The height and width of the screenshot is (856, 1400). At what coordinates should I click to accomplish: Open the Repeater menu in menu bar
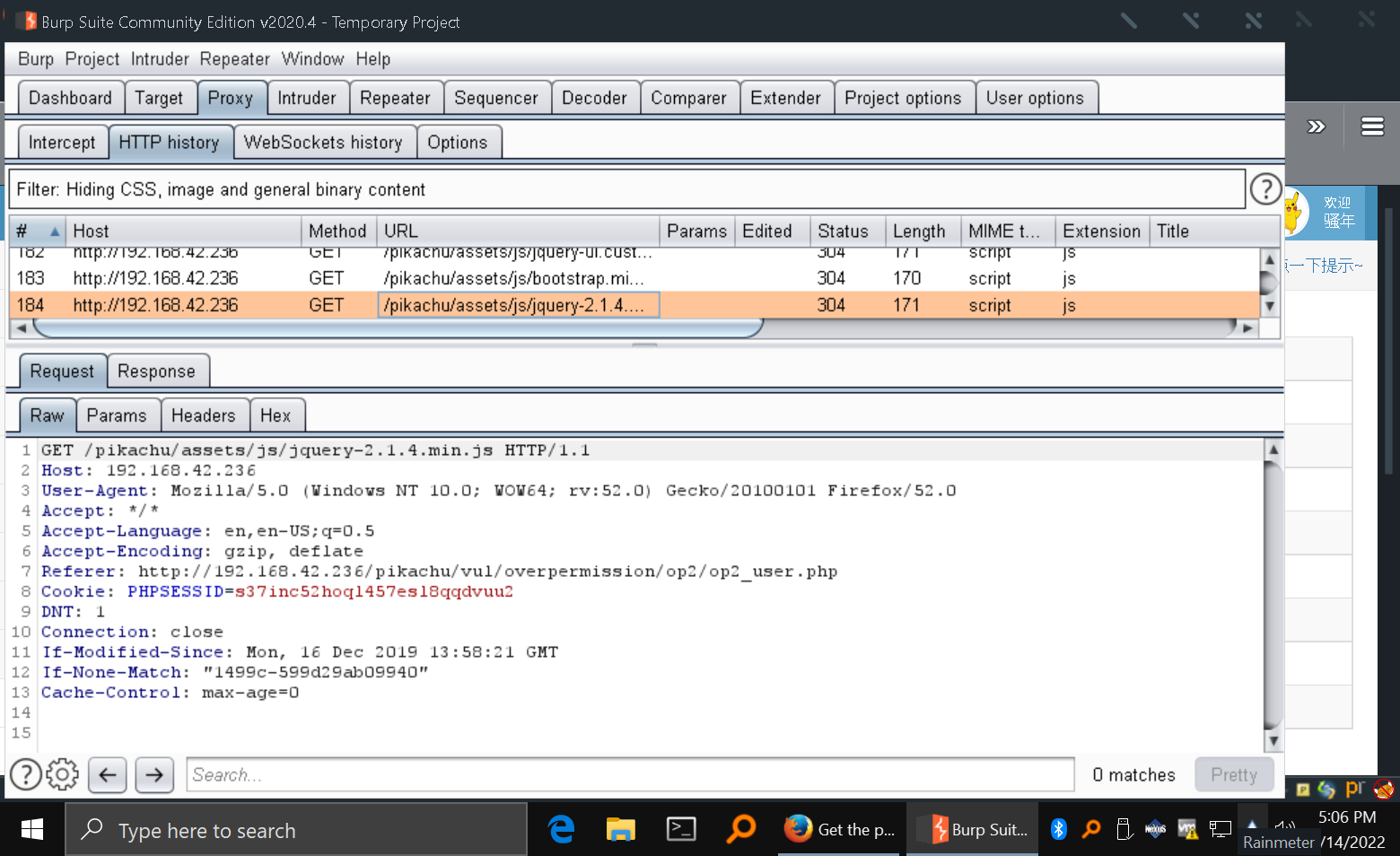[x=234, y=59]
